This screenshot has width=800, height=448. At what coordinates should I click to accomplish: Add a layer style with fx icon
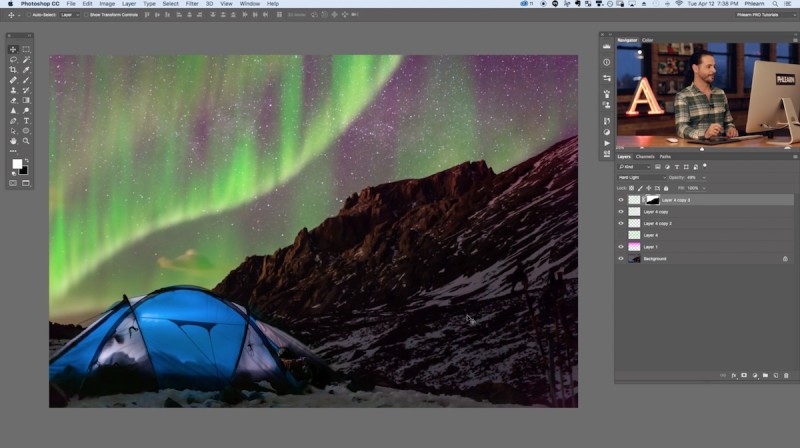[733, 375]
